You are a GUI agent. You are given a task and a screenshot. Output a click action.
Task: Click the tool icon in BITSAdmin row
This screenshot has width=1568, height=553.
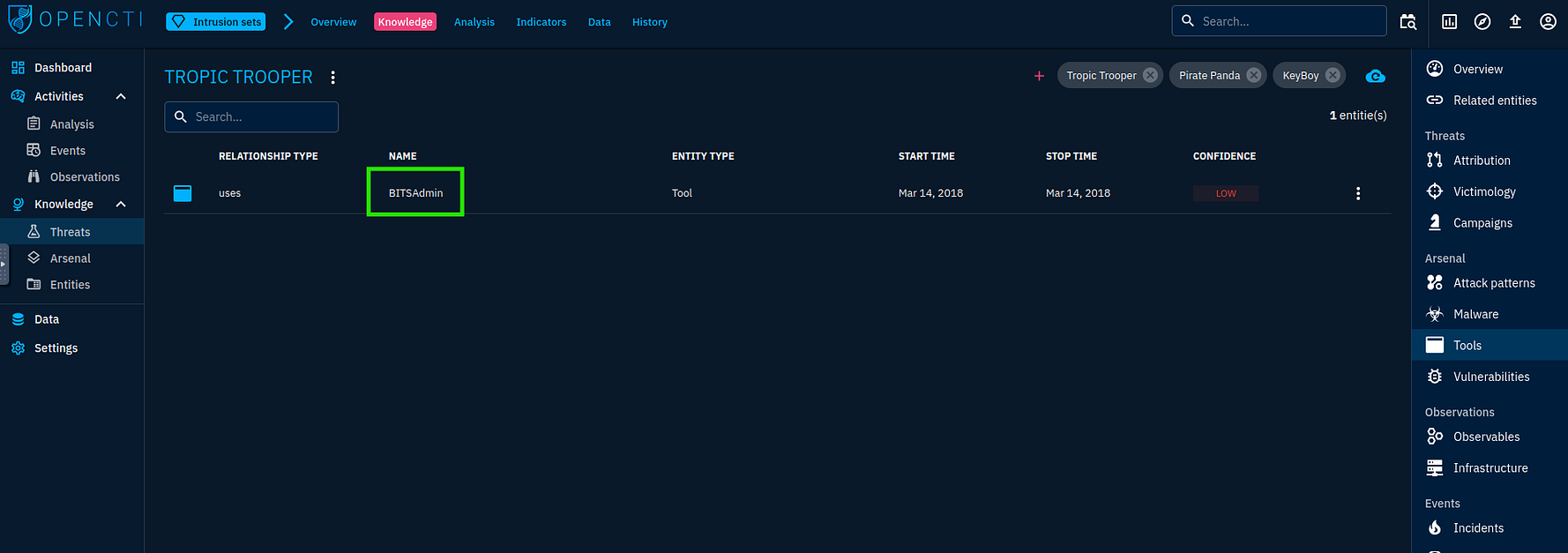click(x=183, y=193)
